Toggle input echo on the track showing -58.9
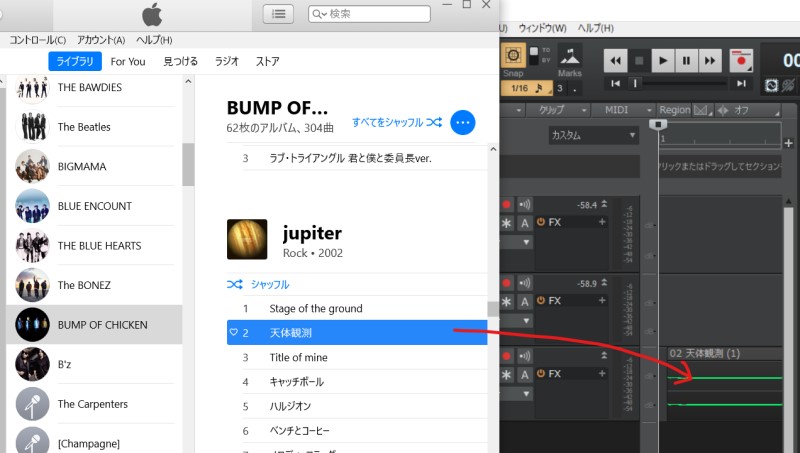 point(524,283)
